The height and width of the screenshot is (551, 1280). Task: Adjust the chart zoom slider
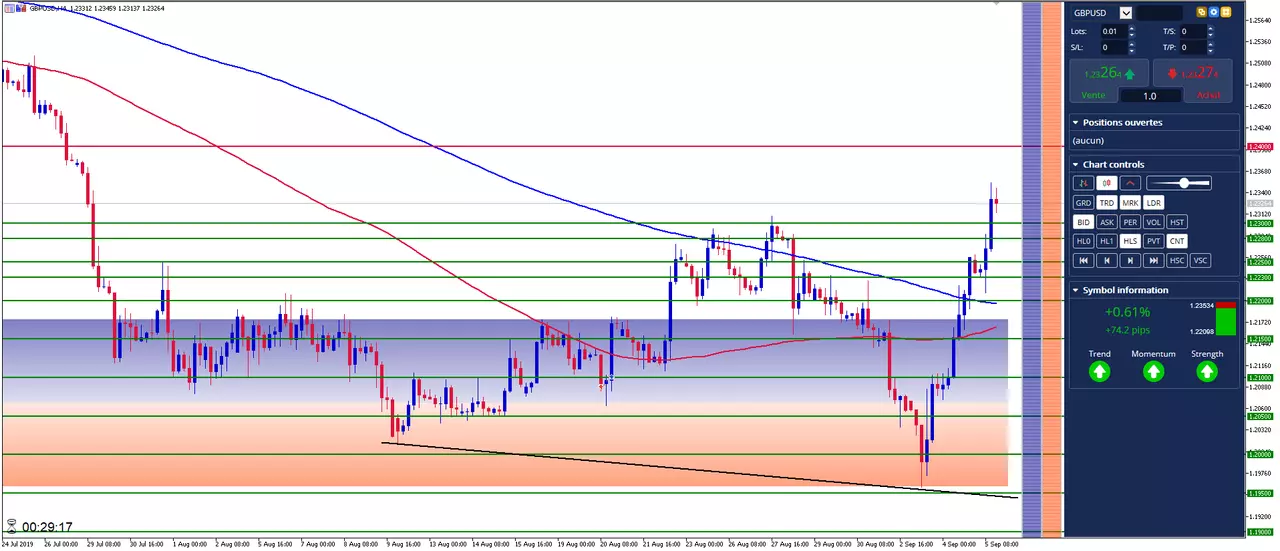[x=1180, y=183]
